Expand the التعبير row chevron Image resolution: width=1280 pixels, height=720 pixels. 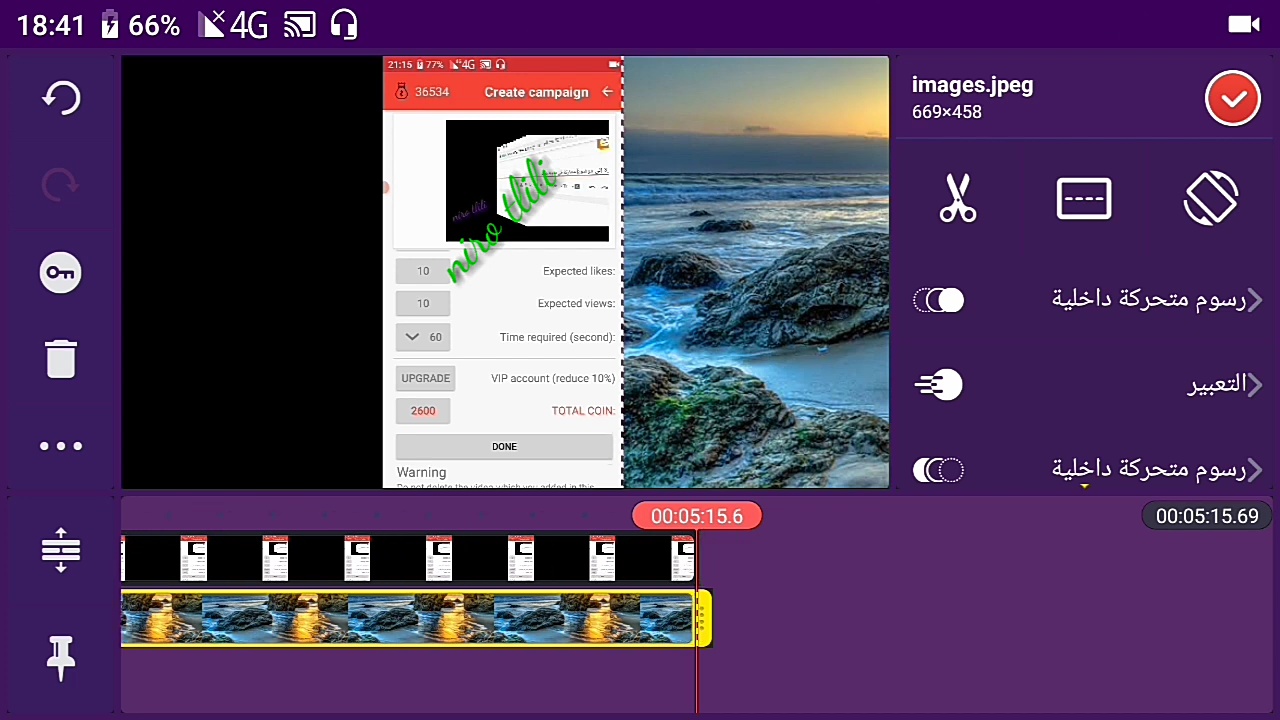(x=1254, y=385)
